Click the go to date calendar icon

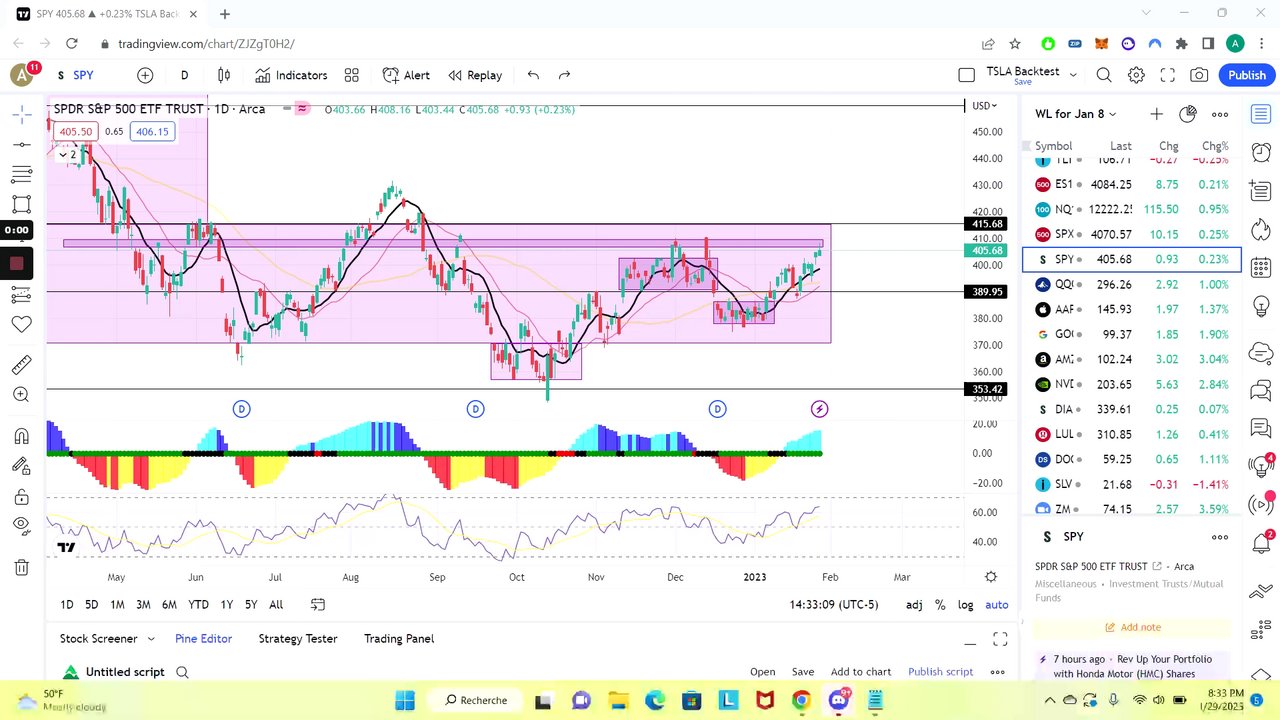[x=318, y=604]
